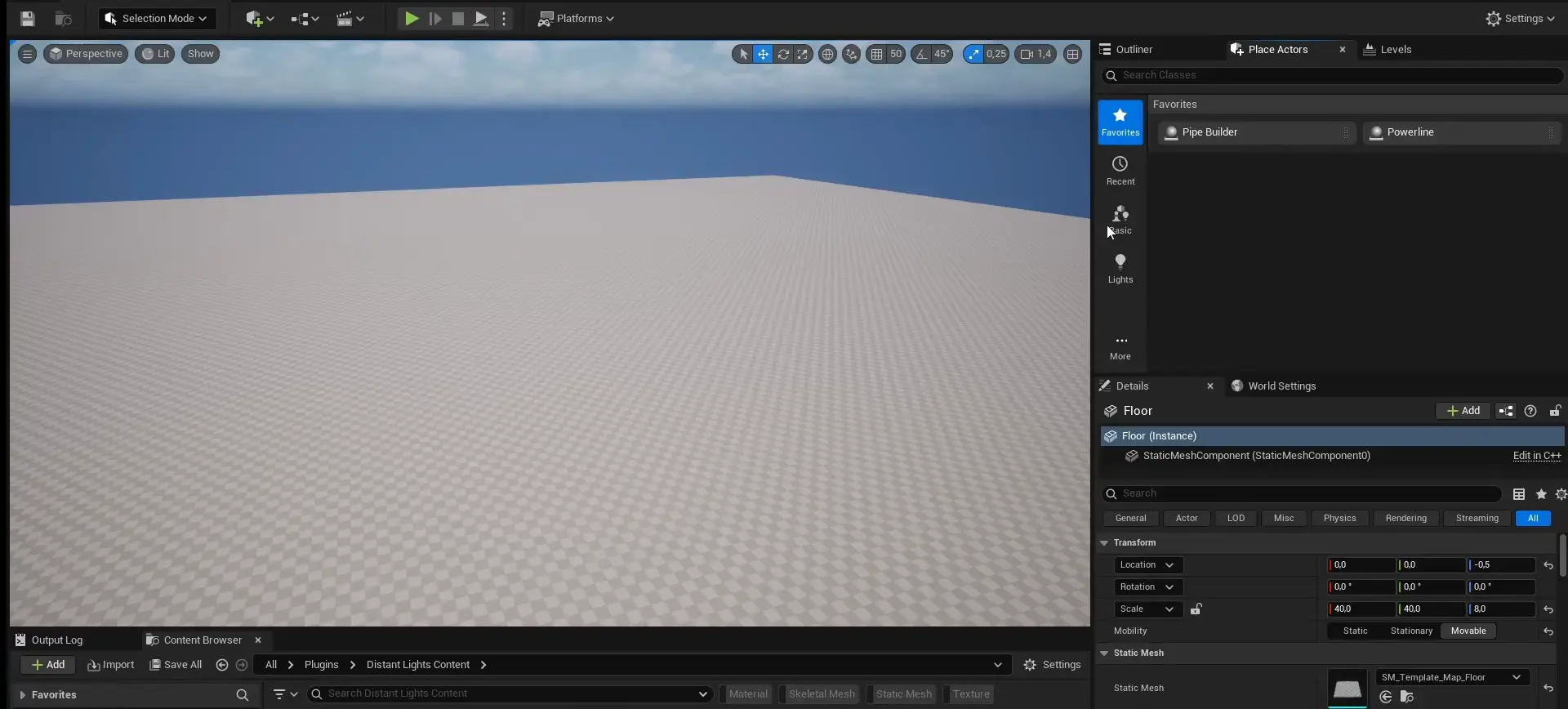The height and width of the screenshot is (709, 1568).
Task: Select Floor (Instance) in the component tree
Action: tap(1332, 436)
